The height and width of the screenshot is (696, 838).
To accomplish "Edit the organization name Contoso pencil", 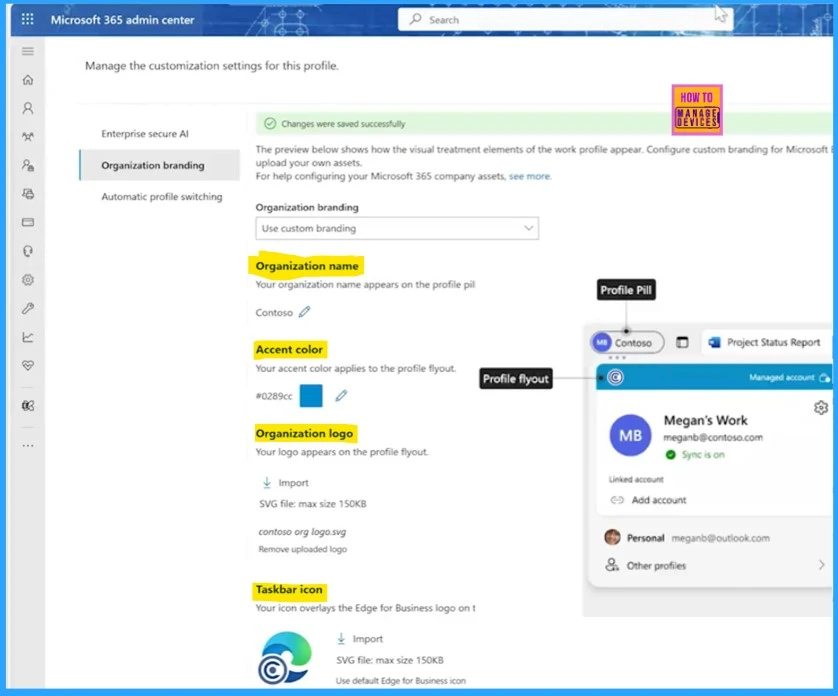I will coord(304,312).
